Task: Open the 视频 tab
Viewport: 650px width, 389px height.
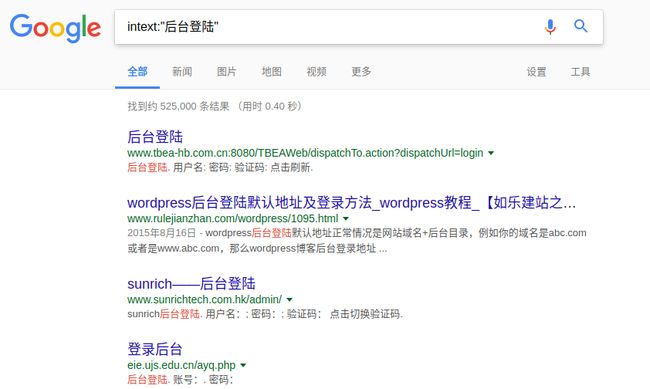Action: pyautogui.click(x=316, y=72)
